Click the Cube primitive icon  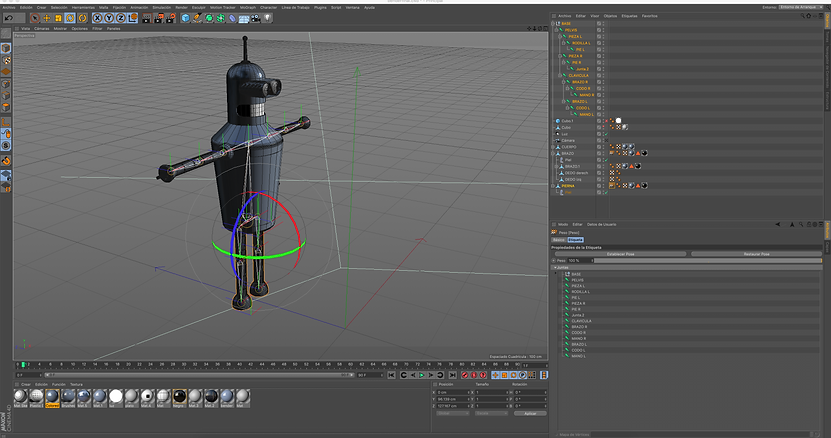click(184, 18)
